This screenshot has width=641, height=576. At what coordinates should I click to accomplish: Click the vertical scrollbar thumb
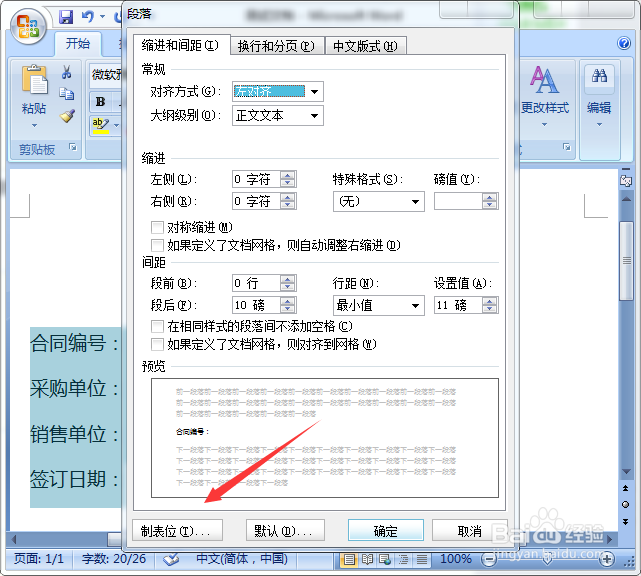[x=626, y=261]
